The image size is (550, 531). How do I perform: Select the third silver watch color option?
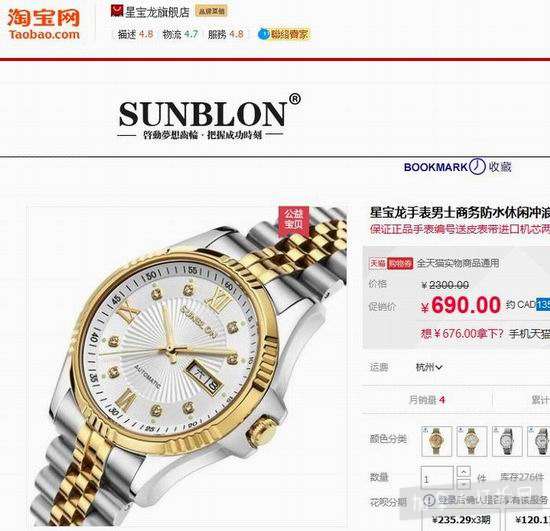click(x=507, y=441)
